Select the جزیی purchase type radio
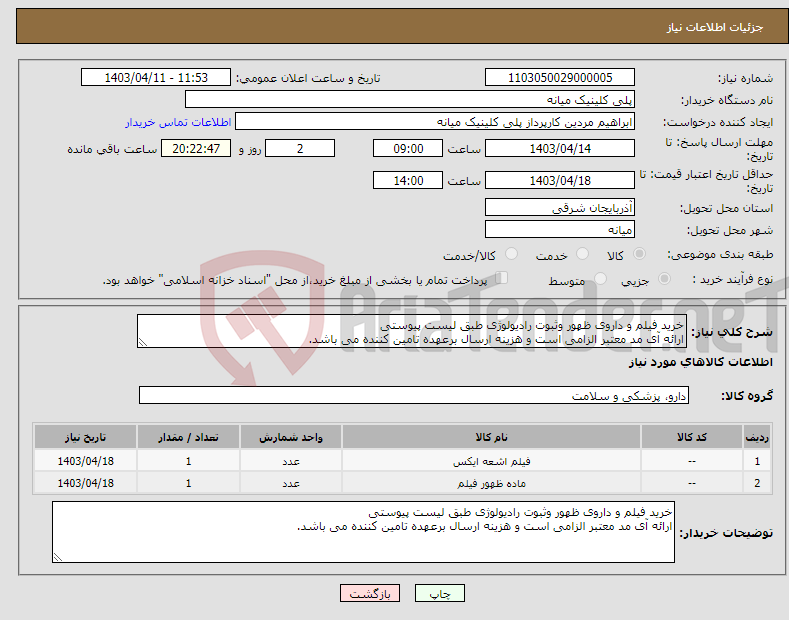The image size is (789, 620). [664, 279]
